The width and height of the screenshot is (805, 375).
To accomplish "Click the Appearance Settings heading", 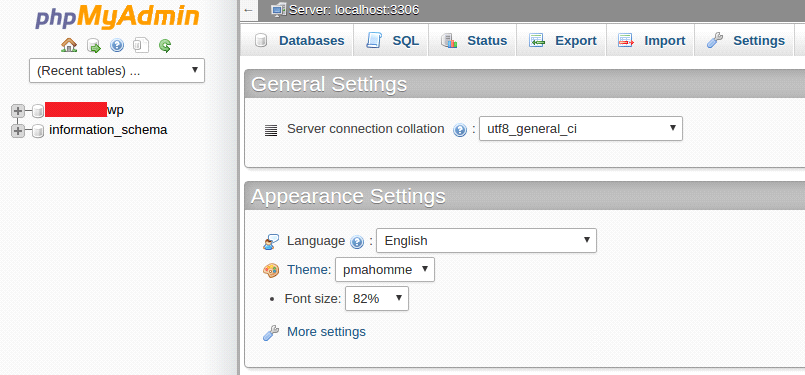I will (x=348, y=196).
